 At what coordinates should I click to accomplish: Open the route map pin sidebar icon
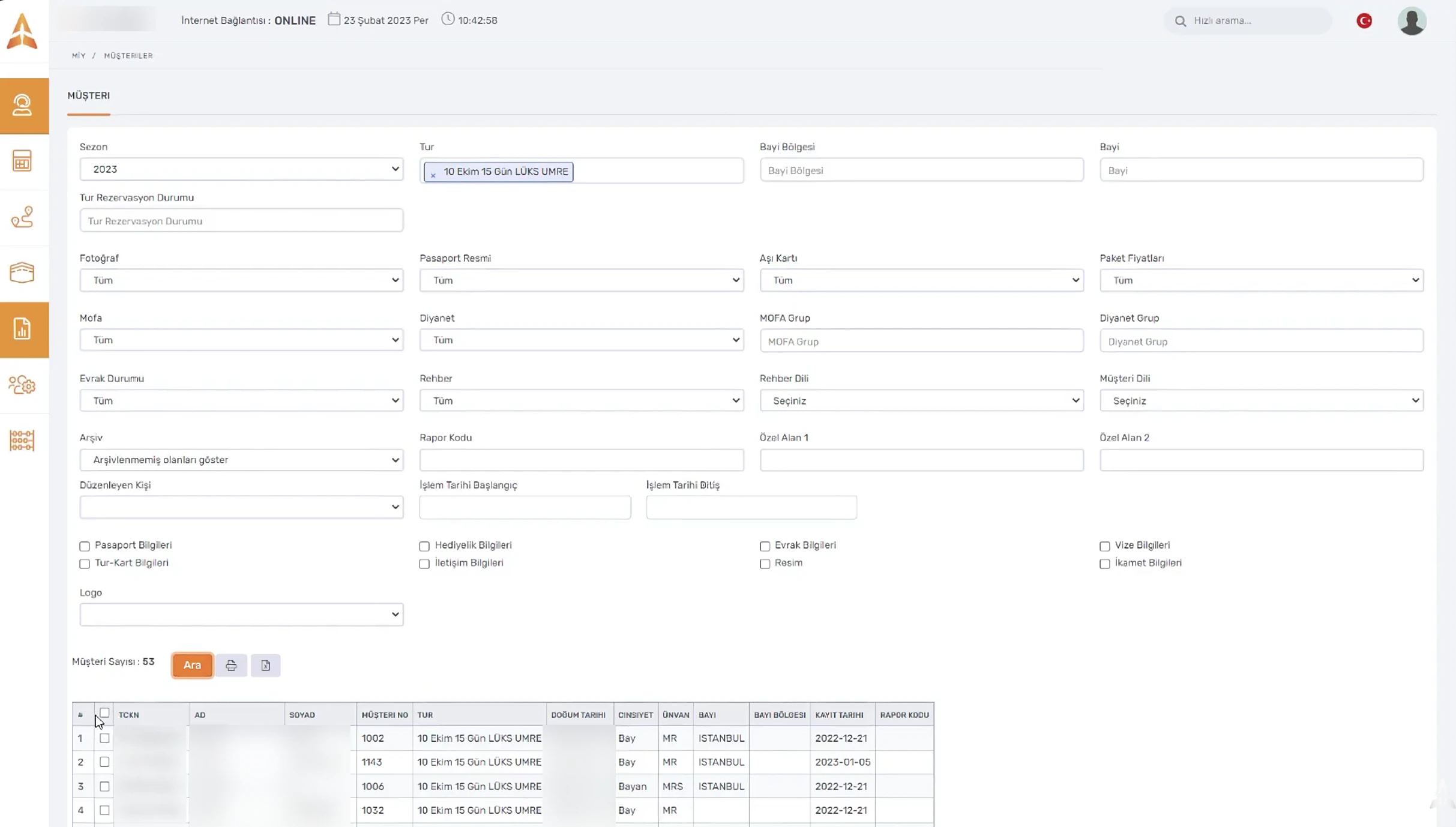(22, 217)
